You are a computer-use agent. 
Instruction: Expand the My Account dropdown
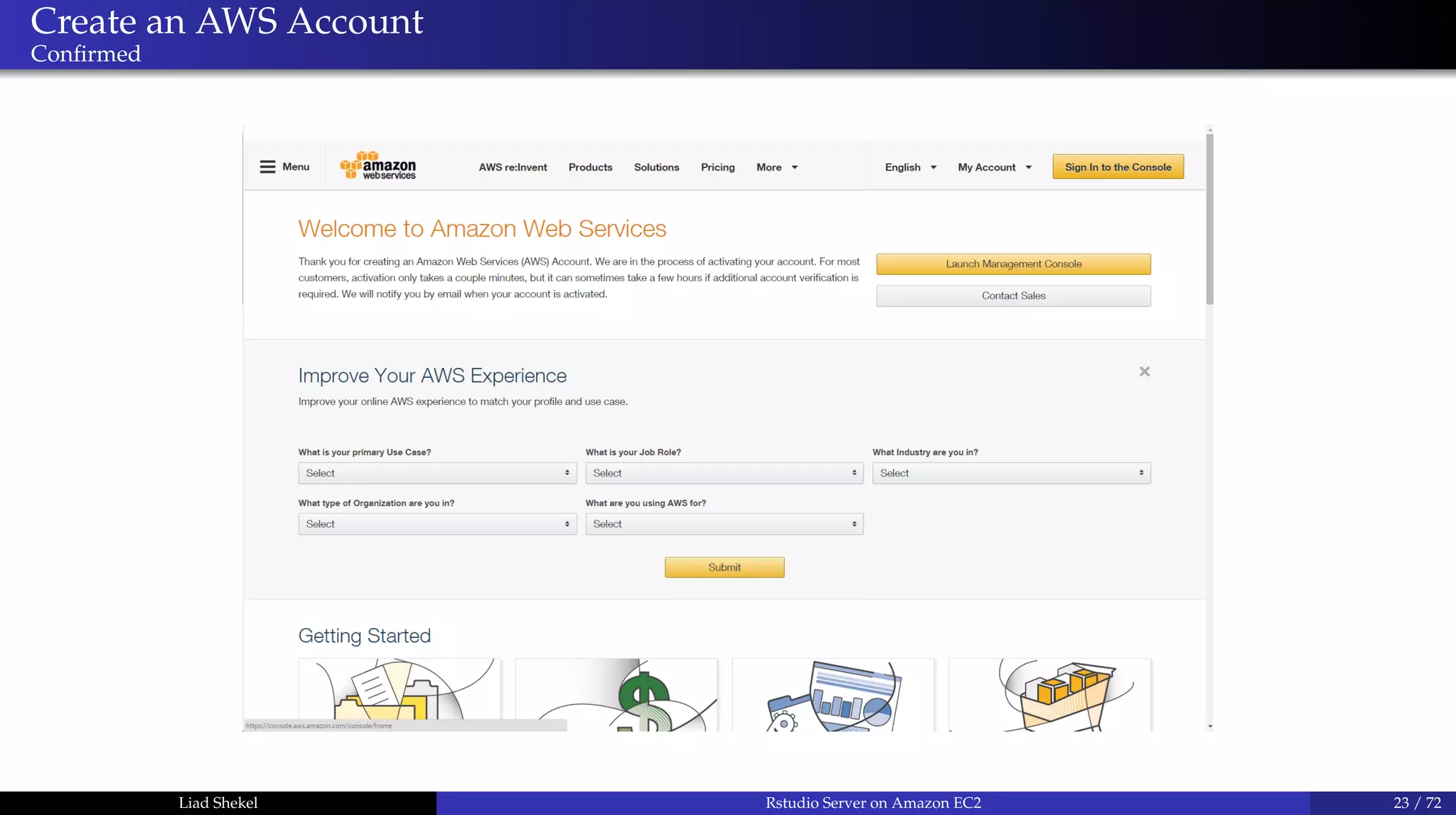pos(995,167)
